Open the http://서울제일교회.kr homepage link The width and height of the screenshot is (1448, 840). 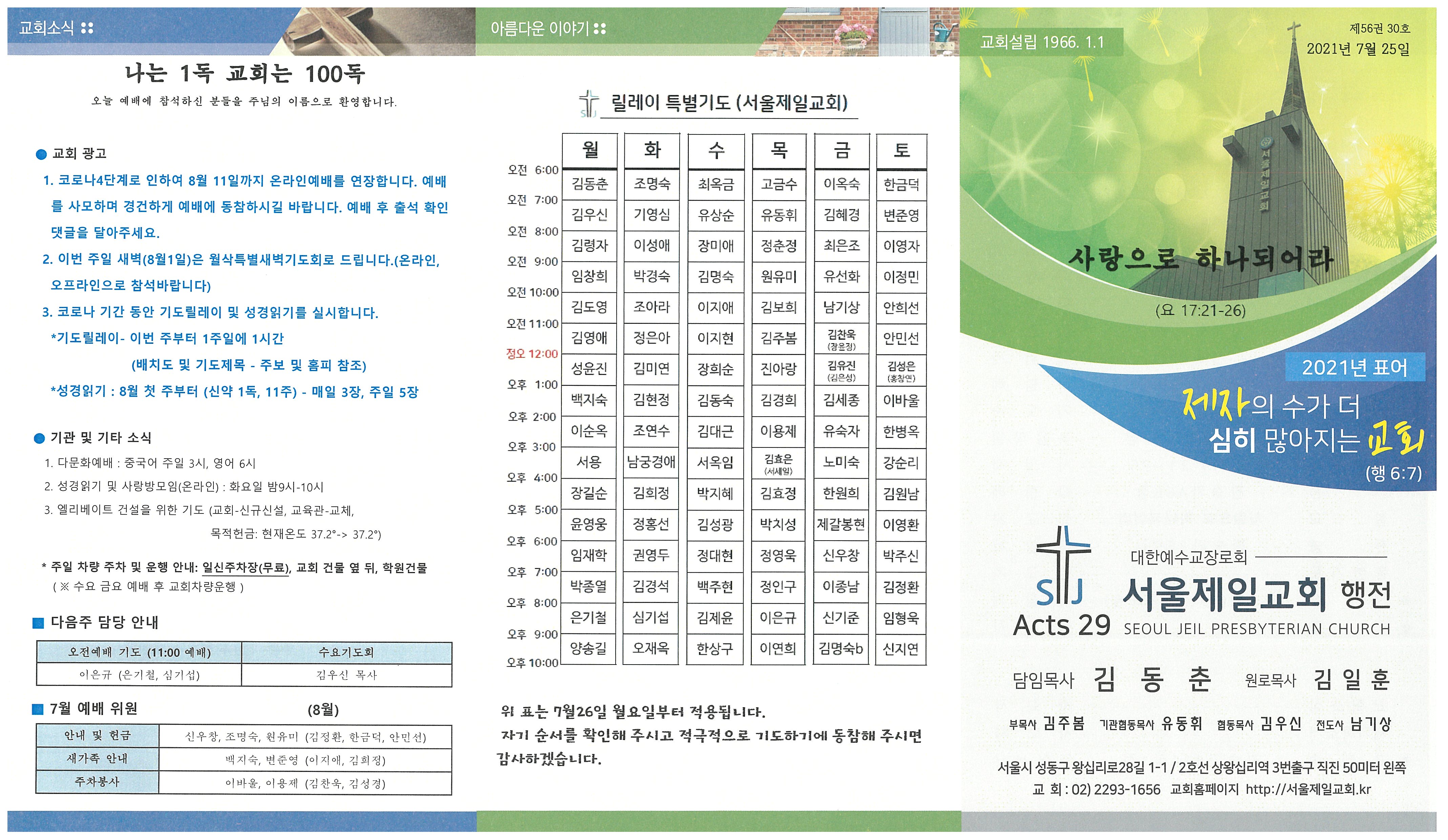(x=1308, y=790)
